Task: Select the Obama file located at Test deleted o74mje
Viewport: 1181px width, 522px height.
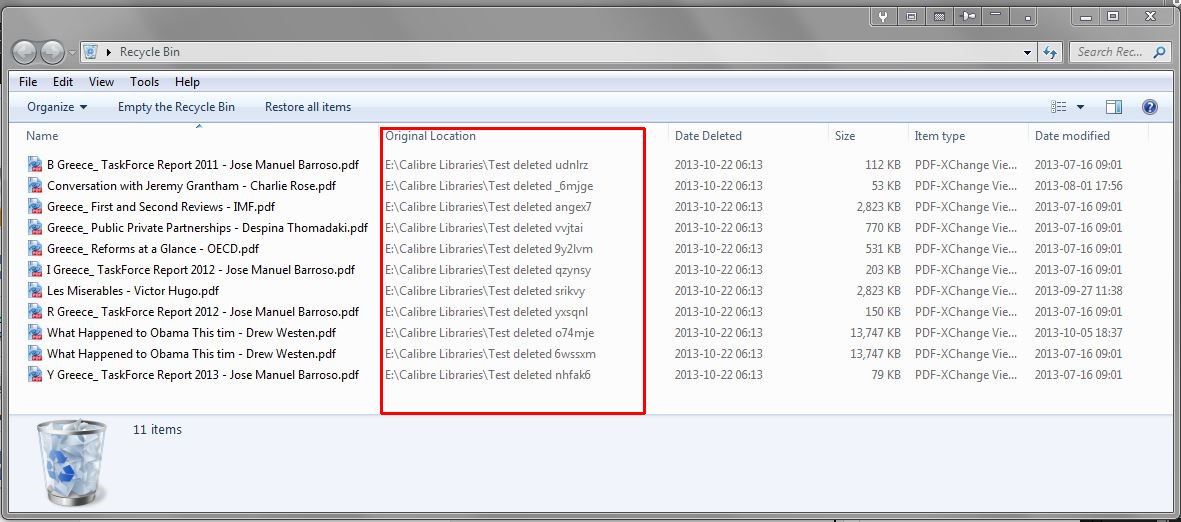Action: point(191,333)
